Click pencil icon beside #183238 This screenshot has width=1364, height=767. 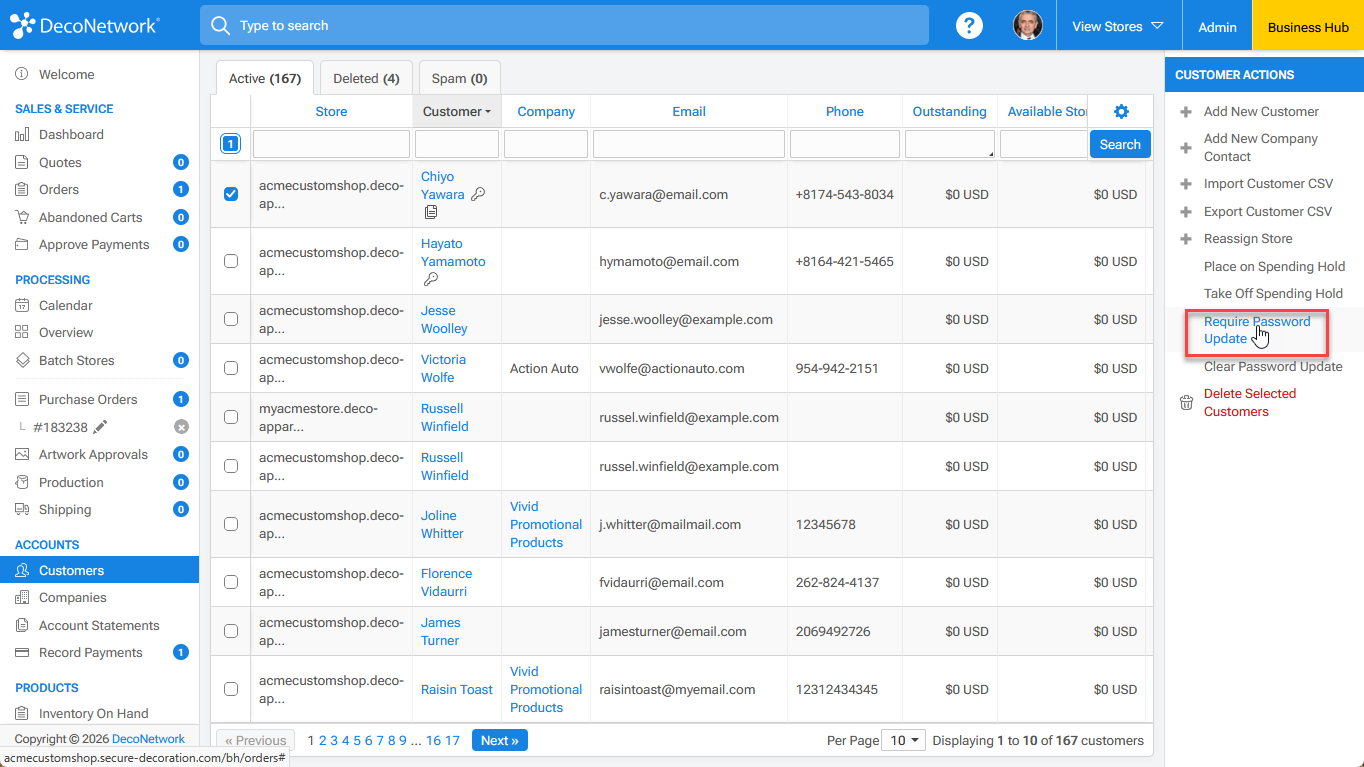click(100, 427)
